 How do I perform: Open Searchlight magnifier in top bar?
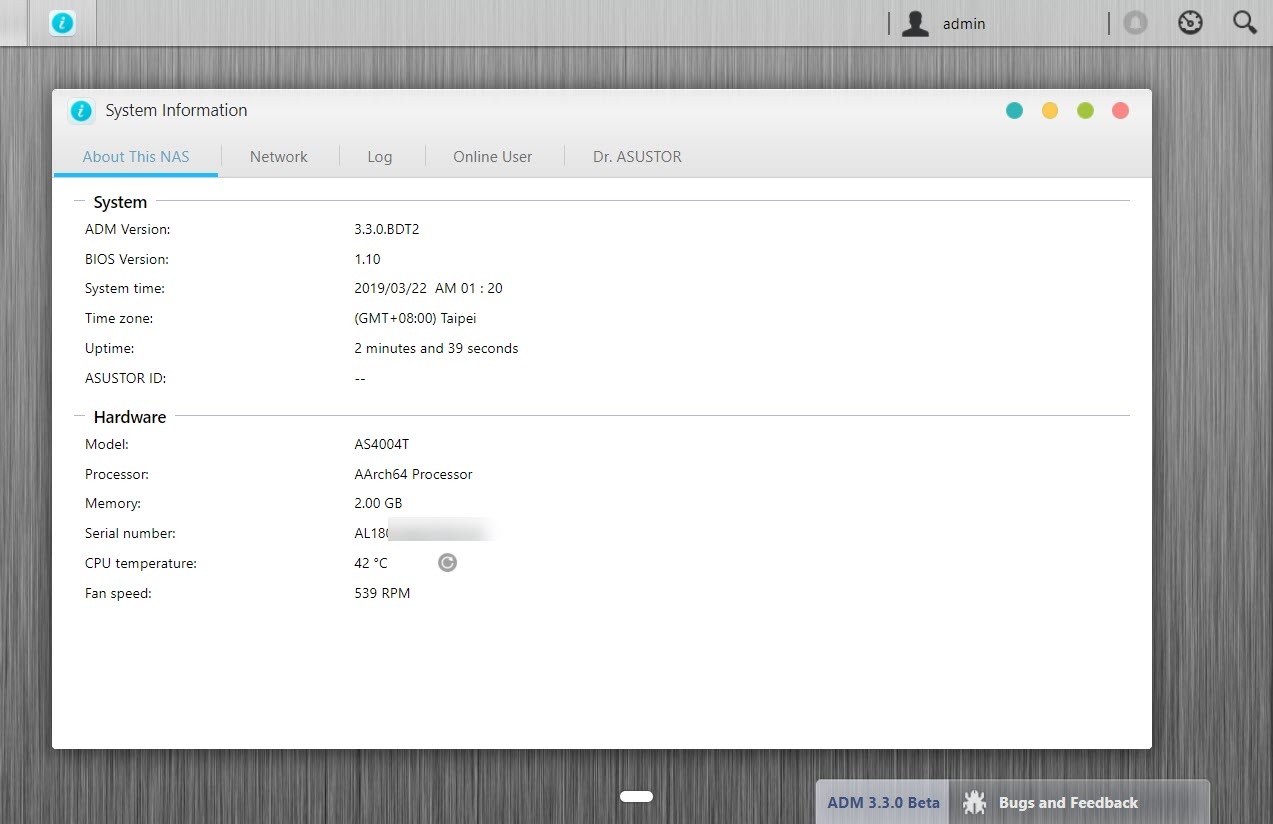(x=1245, y=23)
